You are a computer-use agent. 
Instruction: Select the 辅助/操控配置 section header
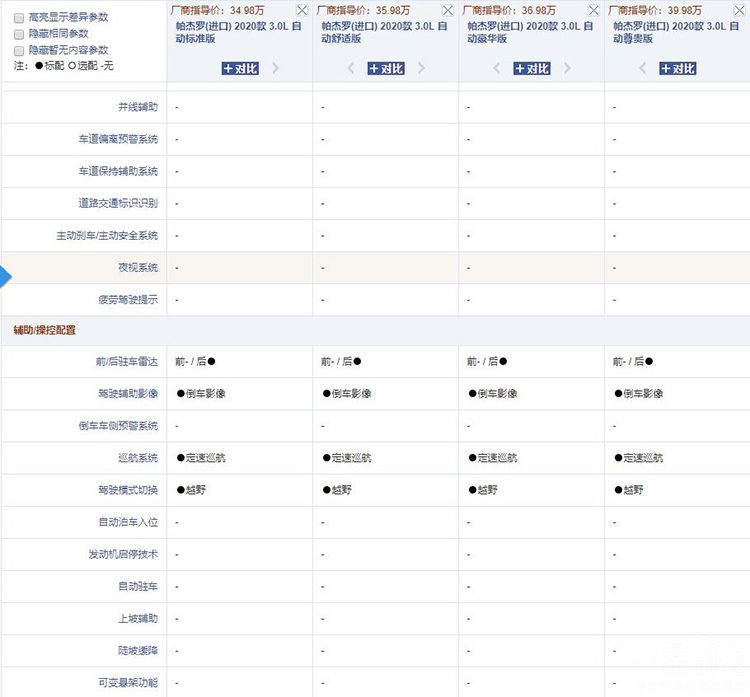[x=44, y=330]
